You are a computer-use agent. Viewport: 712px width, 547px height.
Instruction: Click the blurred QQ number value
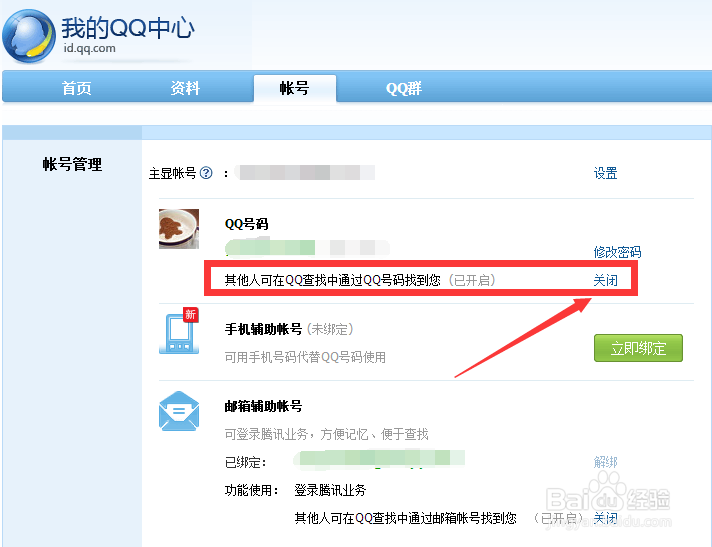(x=307, y=248)
